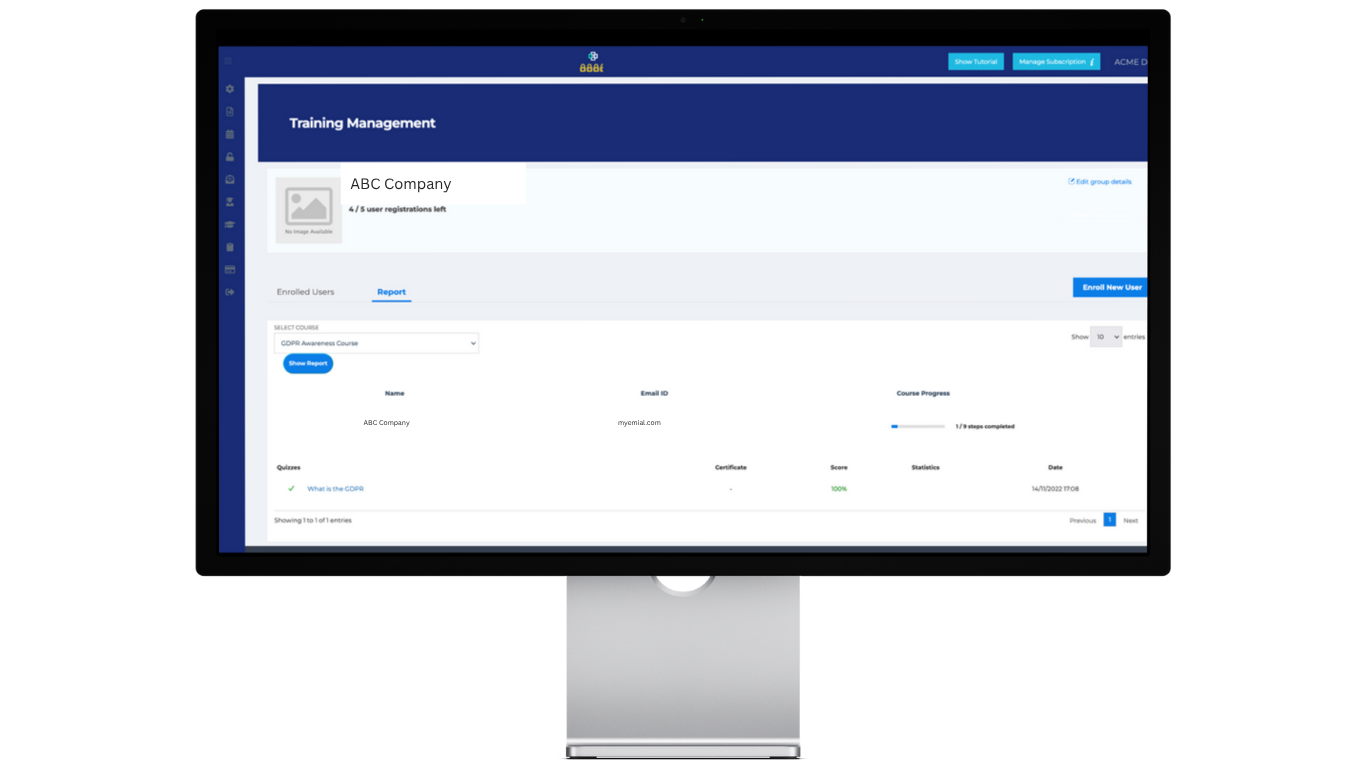Click the course progress bar
This screenshot has height=768, width=1366.
[x=915, y=426]
